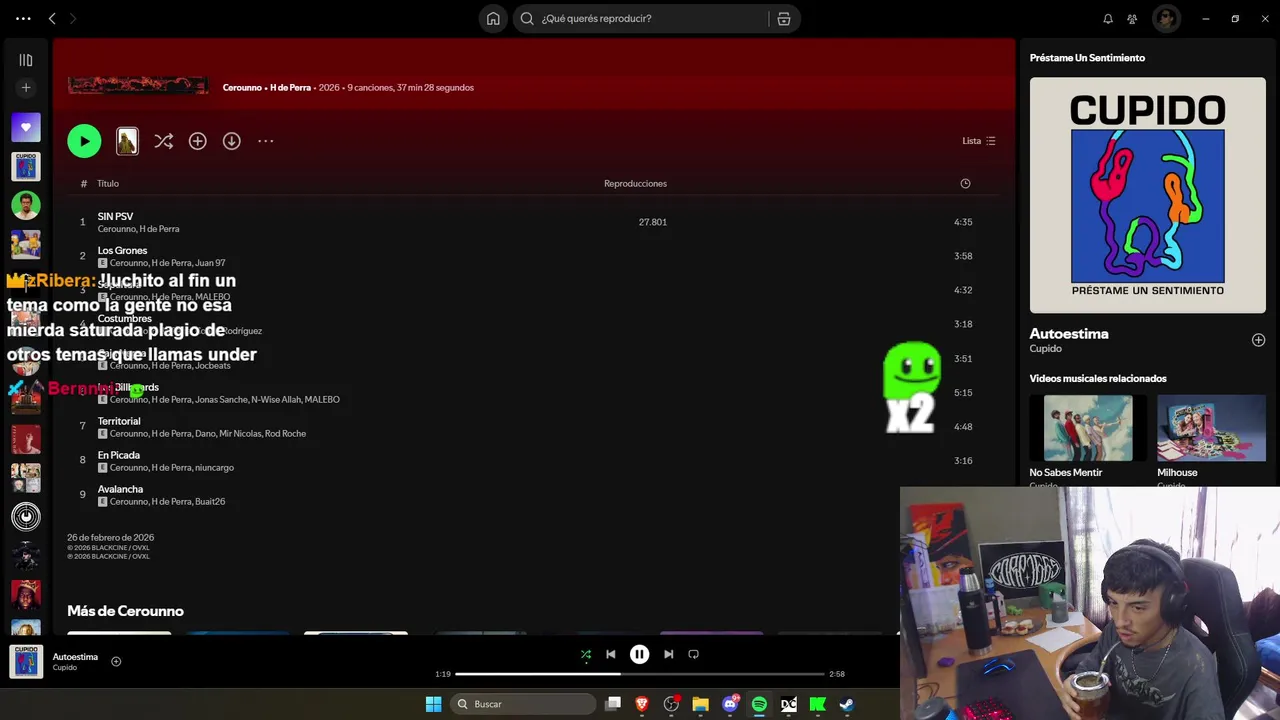Open Liked Songs heart playlist
Image resolution: width=1280 pixels, height=720 pixels.
click(26, 127)
